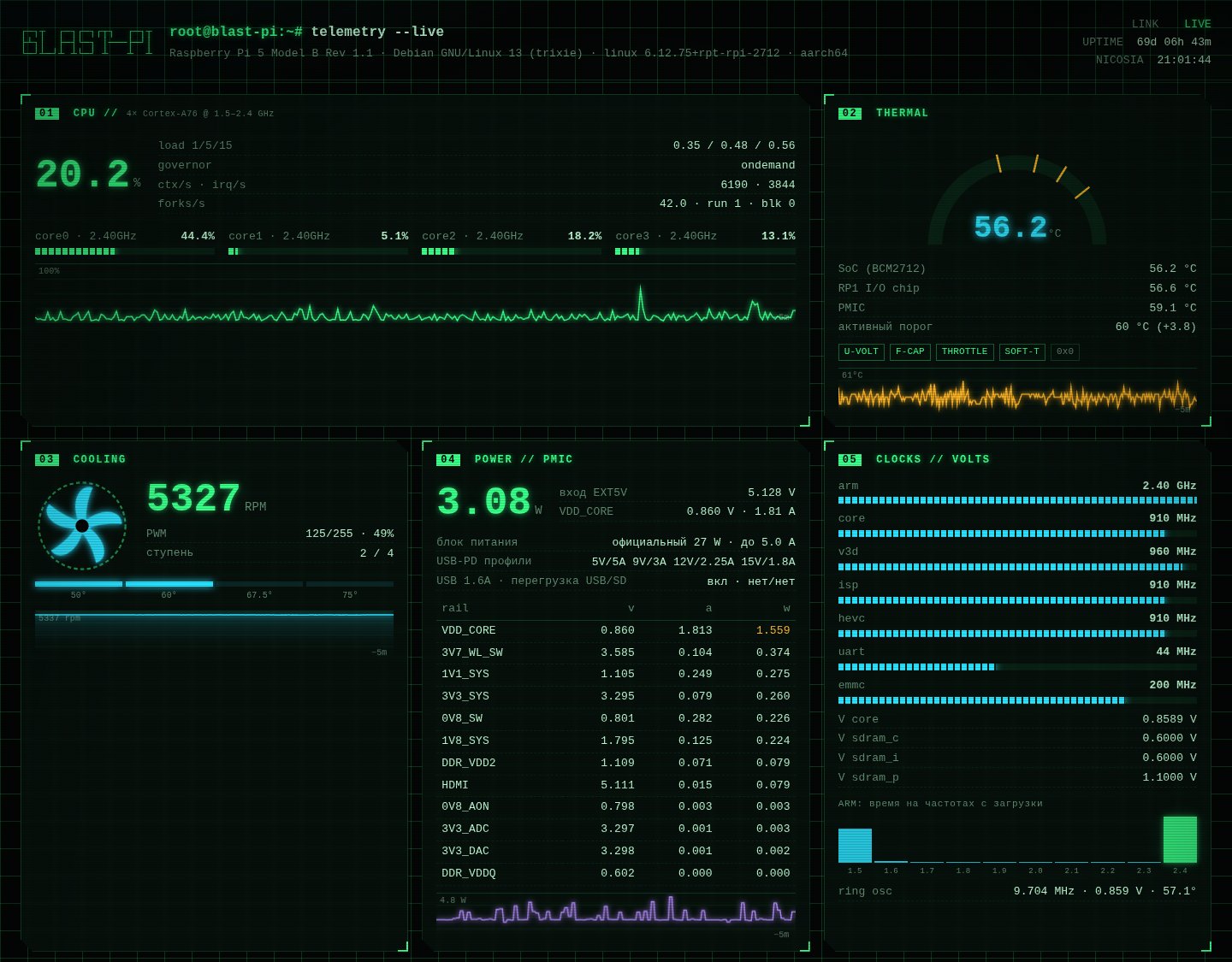This screenshot has width=1232, height=962.
Task: Click the 02 badge of the Thermal panel
Action: click(x=850, y=113)
